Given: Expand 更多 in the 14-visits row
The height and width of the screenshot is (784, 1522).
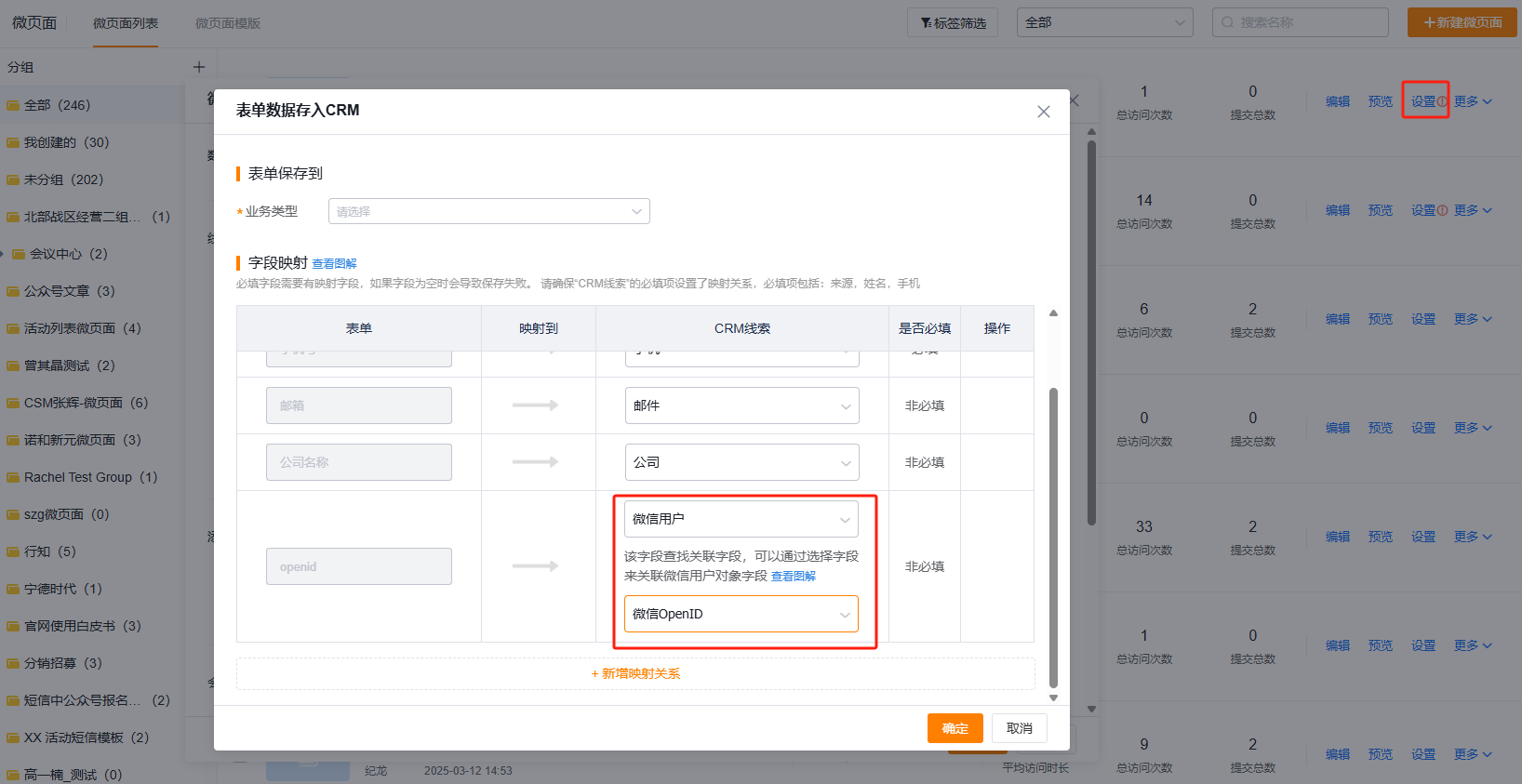Looking at the screenshot, I should [1473, 211].
